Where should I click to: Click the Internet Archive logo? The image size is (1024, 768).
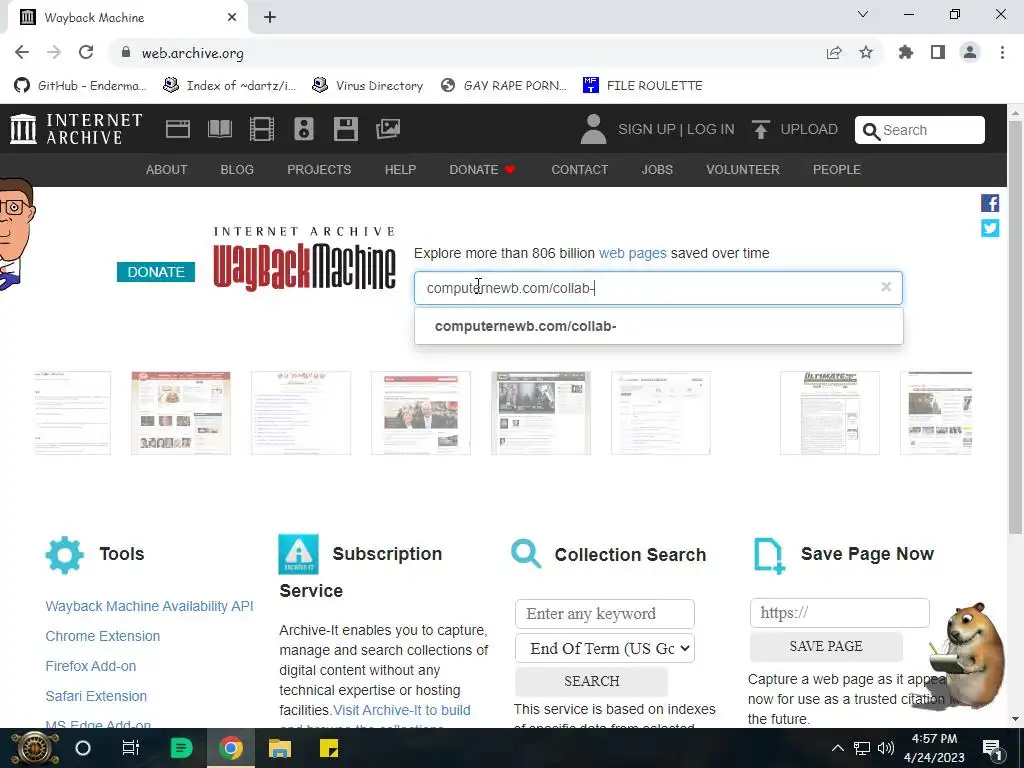(x=76, y=129)
